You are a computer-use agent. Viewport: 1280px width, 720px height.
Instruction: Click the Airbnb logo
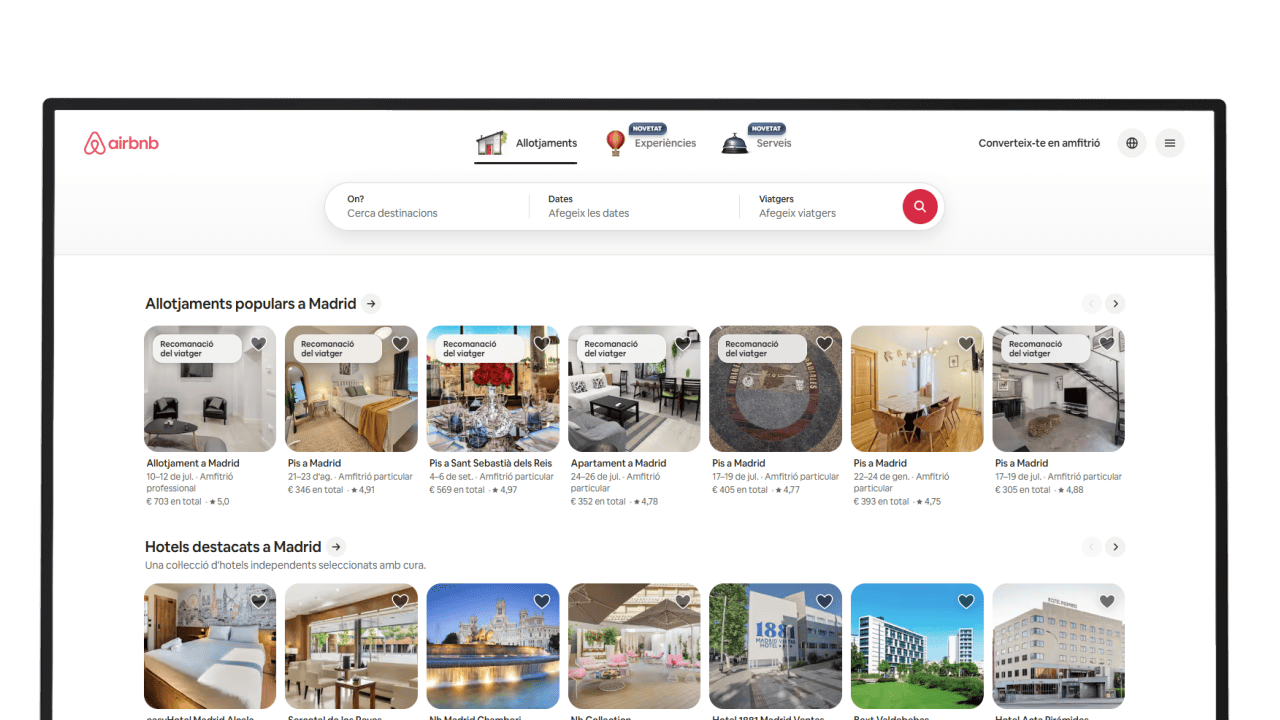(121, 143)
